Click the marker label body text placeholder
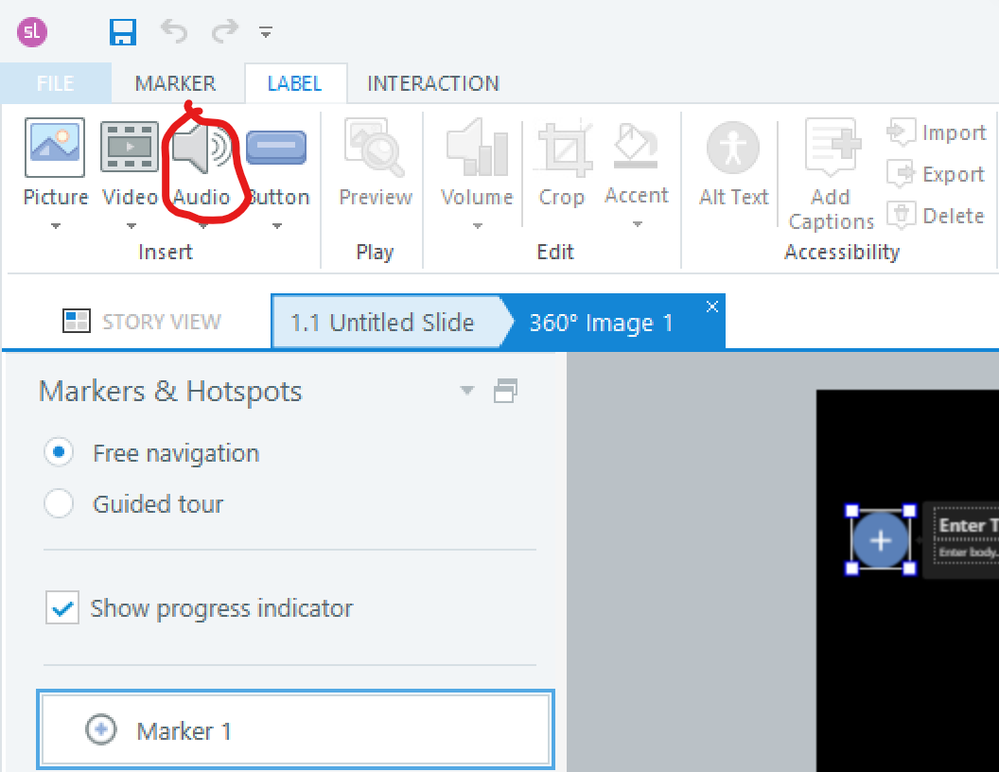The image size is (999, 772). (968, 552)
